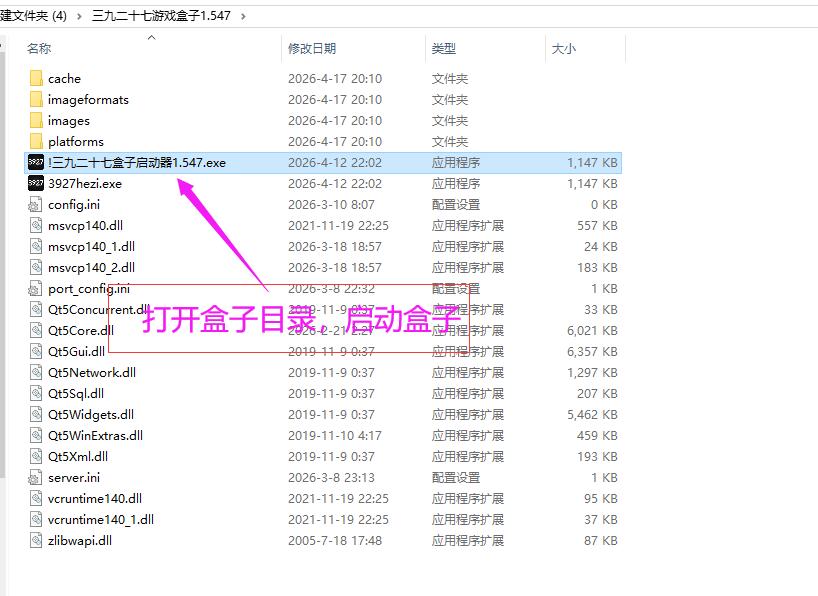Click the msvcp140.dll file icon
This screenshot has width=818, height=596.
36,225
